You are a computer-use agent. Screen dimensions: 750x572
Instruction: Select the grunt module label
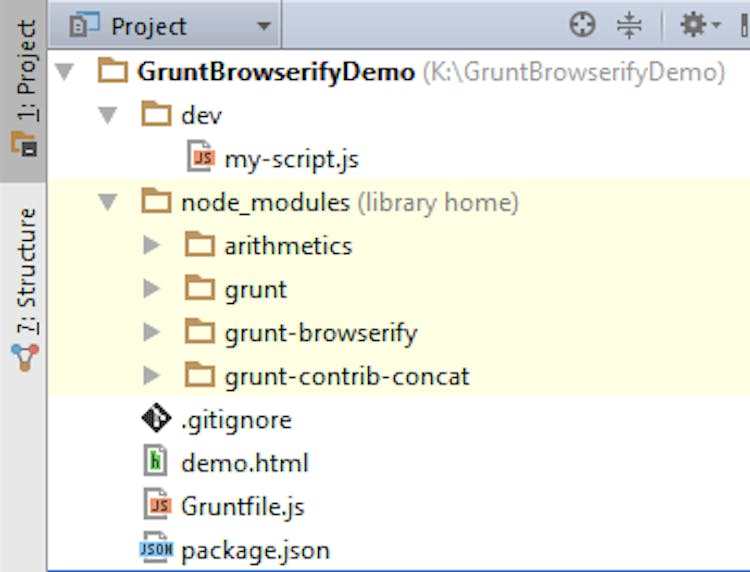[x=256, y=290]
